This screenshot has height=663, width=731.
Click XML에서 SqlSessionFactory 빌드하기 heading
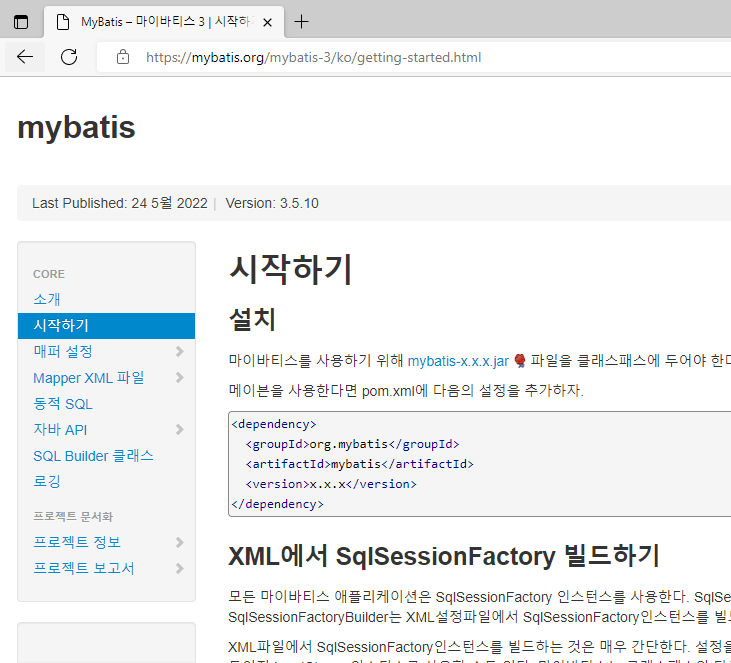pyautogui.click(x=443, y=556)
